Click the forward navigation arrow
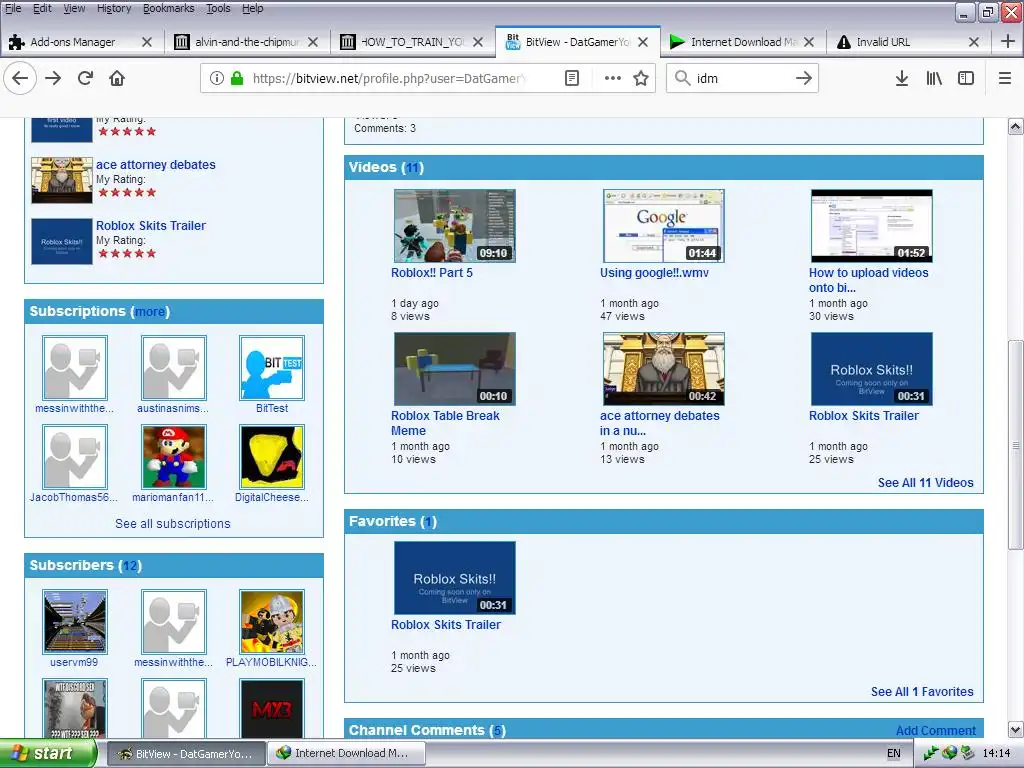This screenshot has height=768, width=1024. click(53, 78)
